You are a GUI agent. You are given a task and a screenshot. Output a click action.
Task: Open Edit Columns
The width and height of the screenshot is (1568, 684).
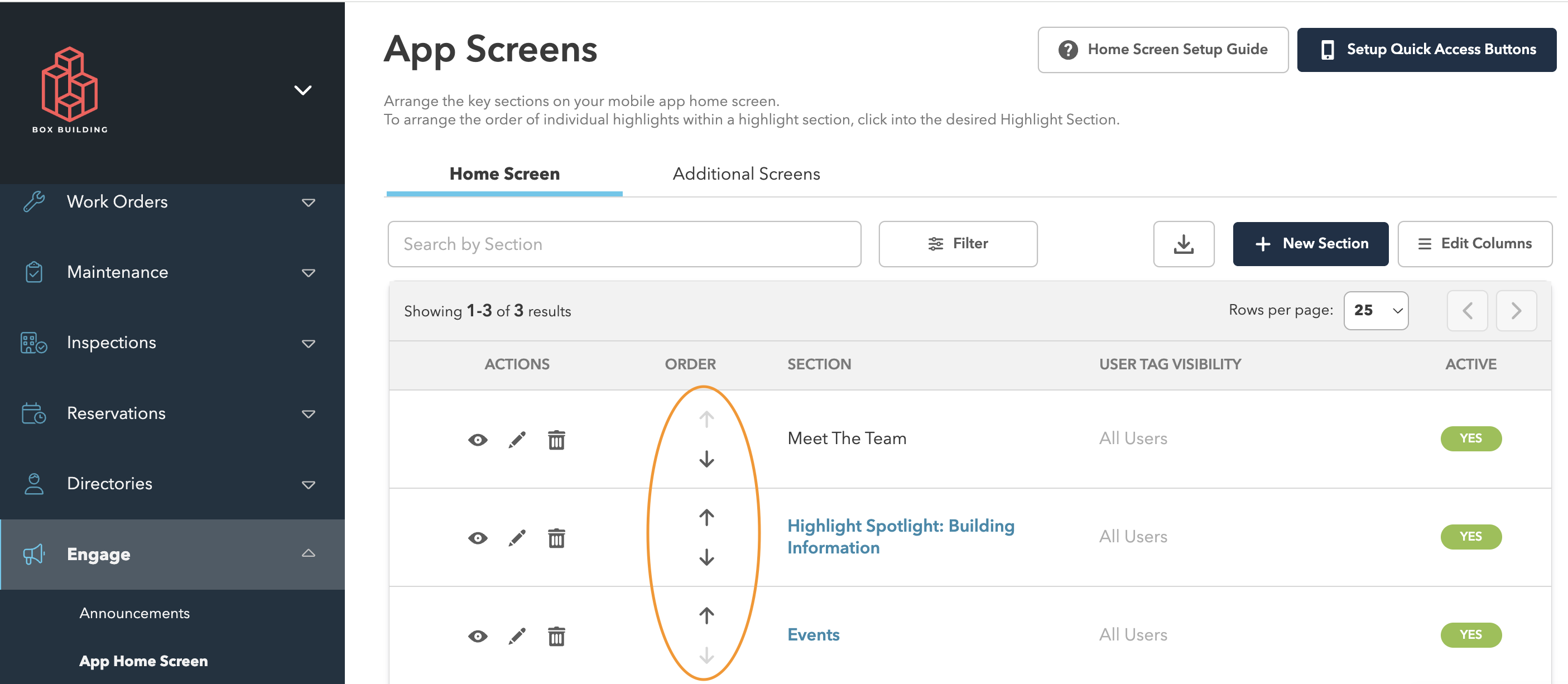click(x=1475, y=243)
